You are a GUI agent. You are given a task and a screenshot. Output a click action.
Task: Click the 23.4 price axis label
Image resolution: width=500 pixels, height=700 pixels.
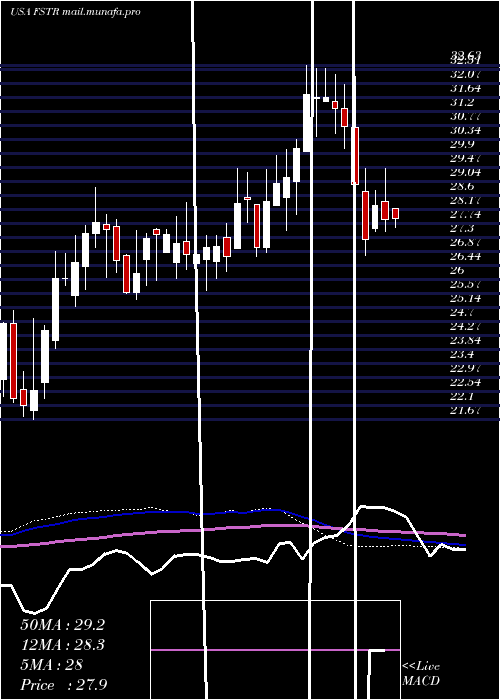462,354
